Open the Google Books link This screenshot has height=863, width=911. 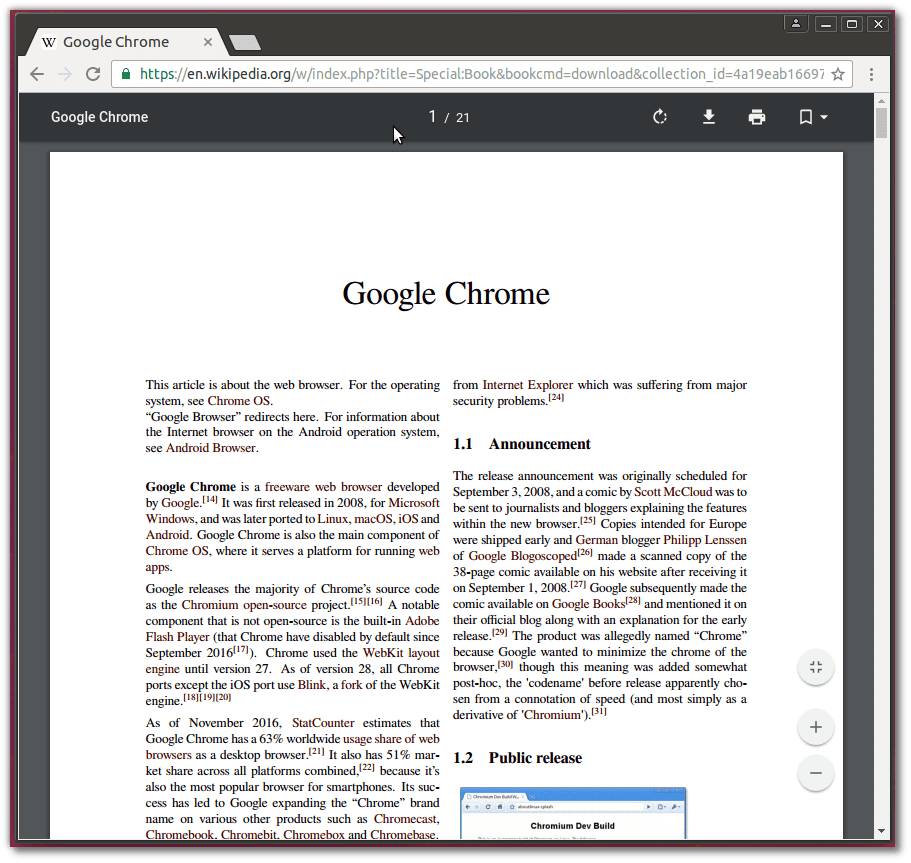588,604
